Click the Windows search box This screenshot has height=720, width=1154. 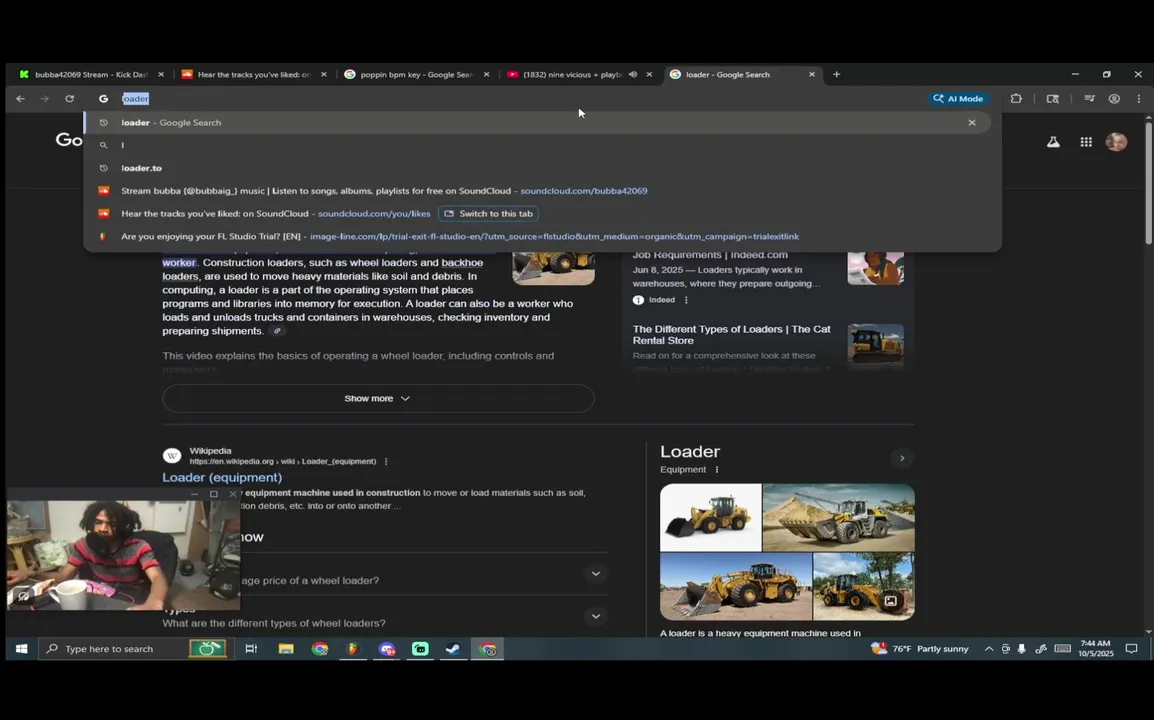[137, 649]
